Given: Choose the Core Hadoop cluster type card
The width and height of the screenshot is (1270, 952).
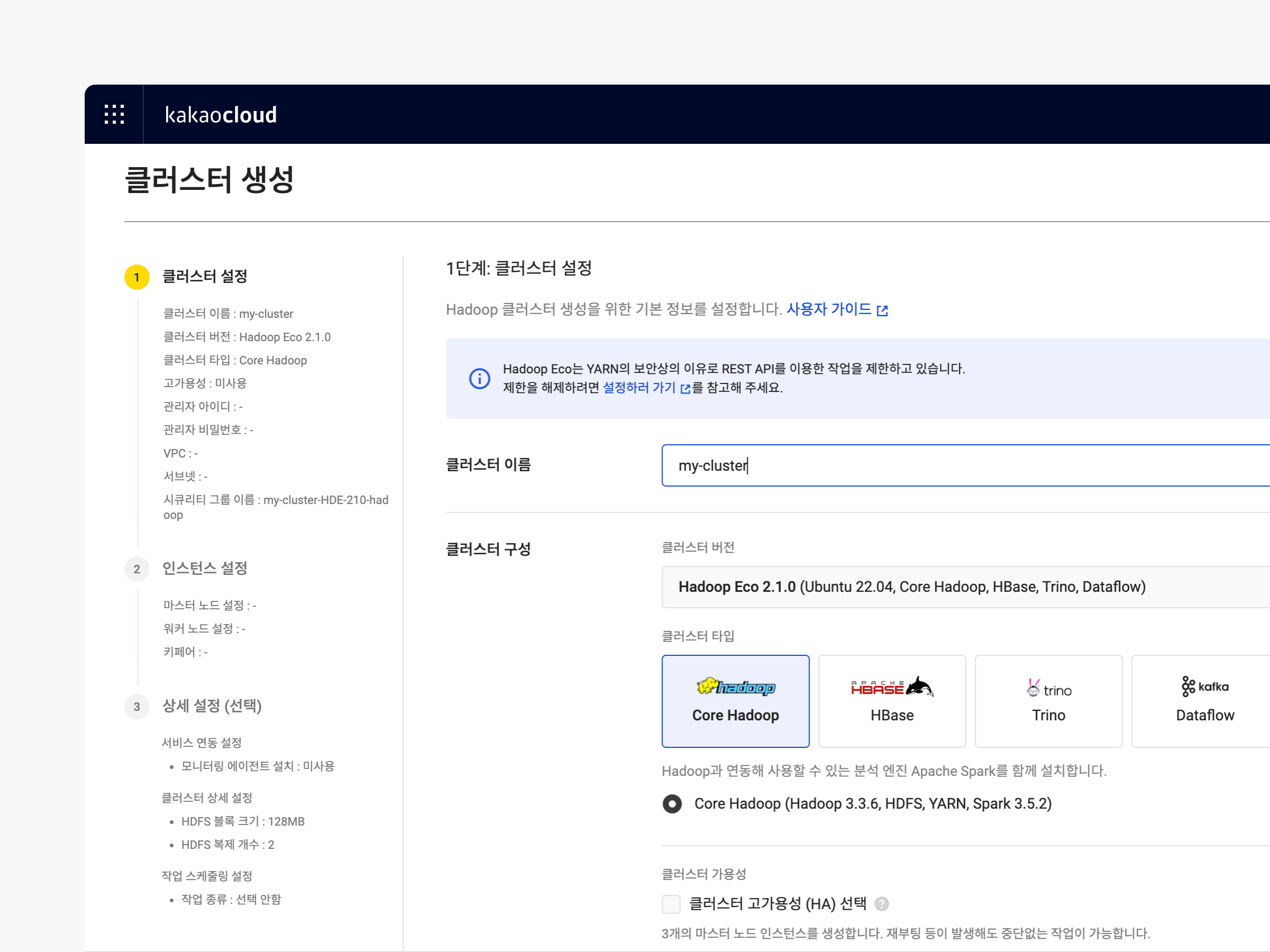Looking at the screenshot, I should coord(736,701).
